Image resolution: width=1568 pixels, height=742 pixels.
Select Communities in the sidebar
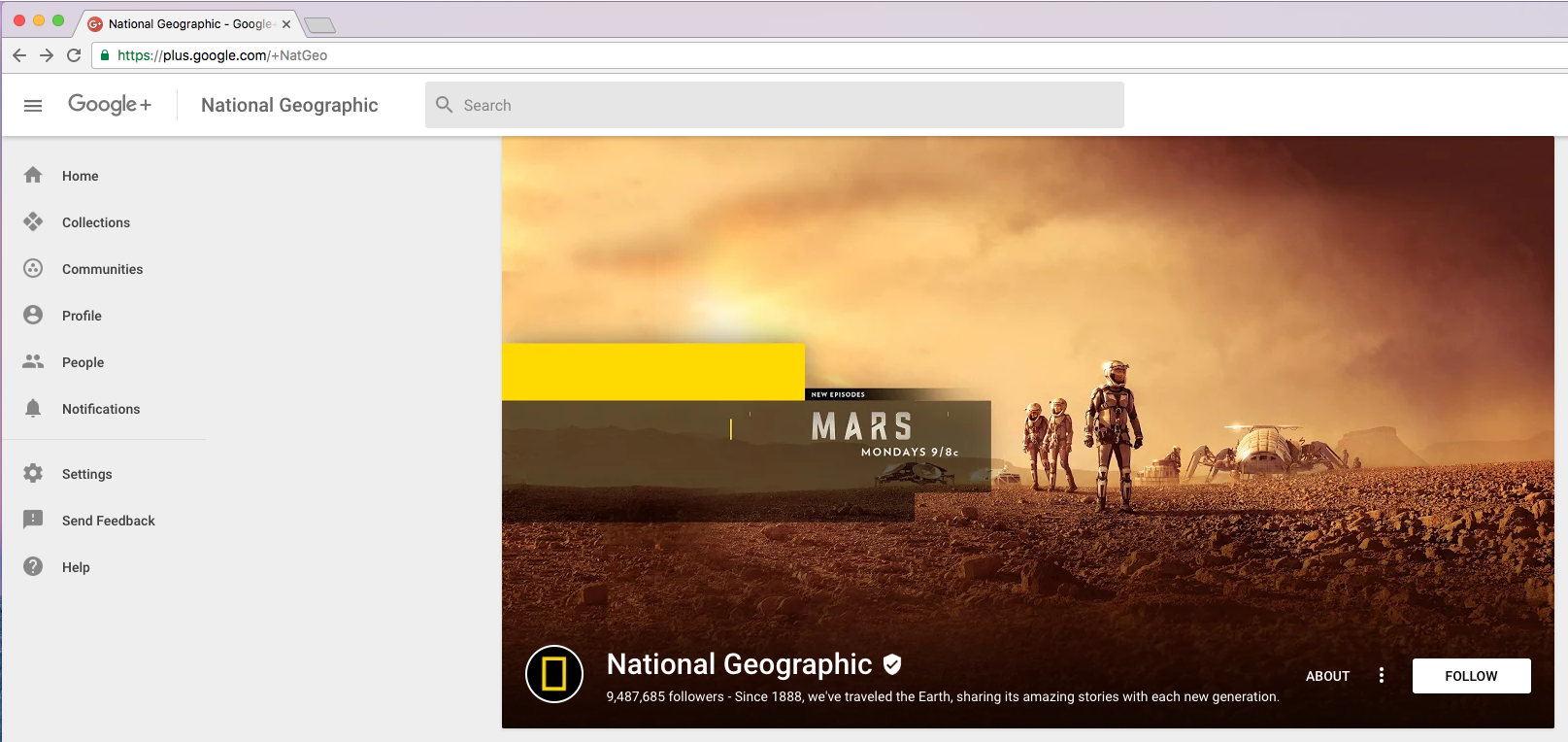[x=105, y=269]
